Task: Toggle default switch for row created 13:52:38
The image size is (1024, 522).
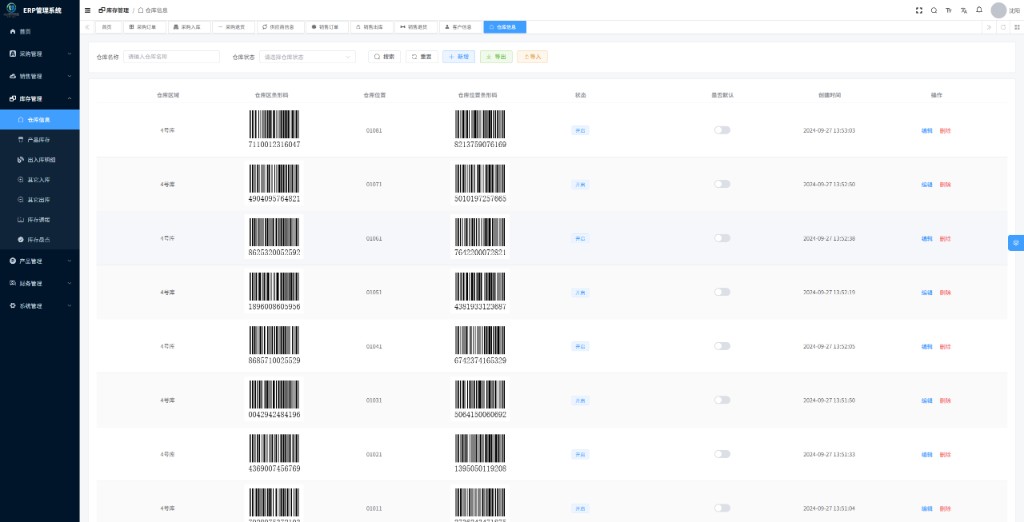Action: pyautogui.click(x=722, y=238)
